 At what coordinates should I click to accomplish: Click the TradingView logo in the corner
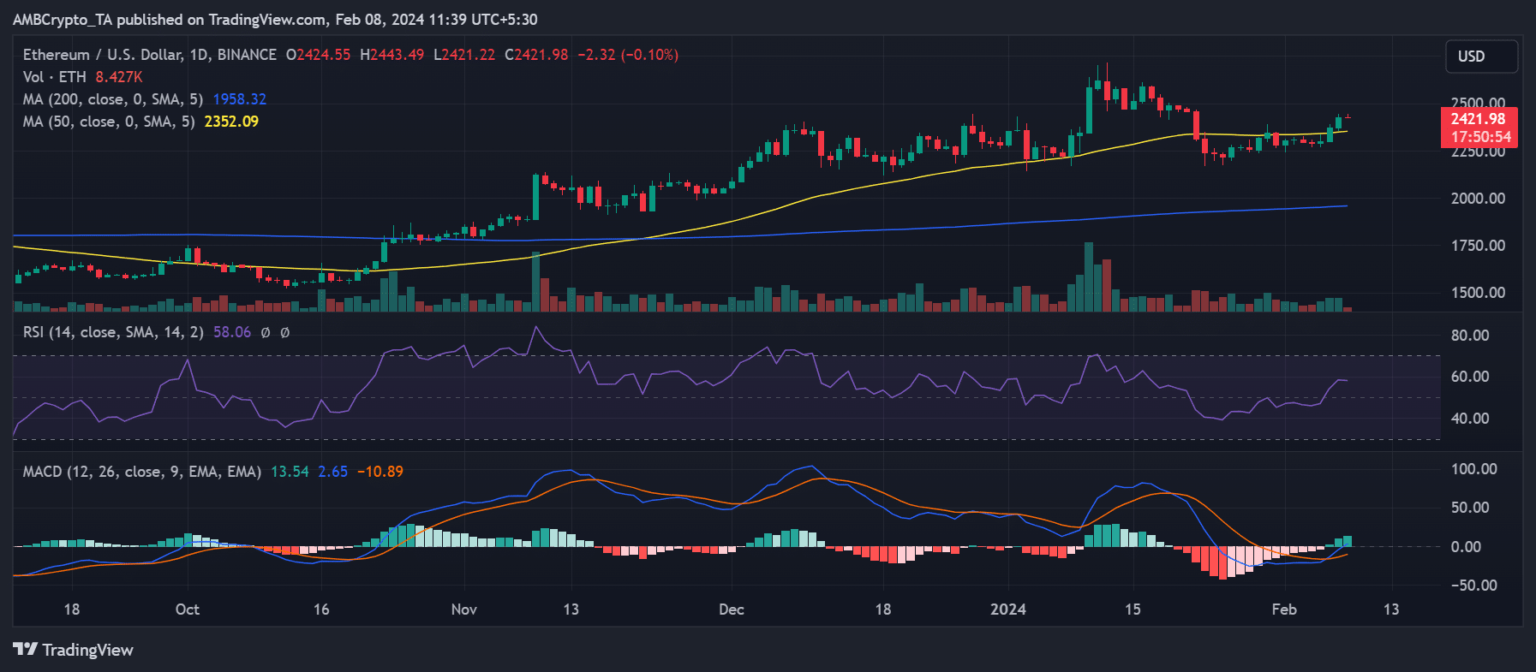click(x=70, y=650)
